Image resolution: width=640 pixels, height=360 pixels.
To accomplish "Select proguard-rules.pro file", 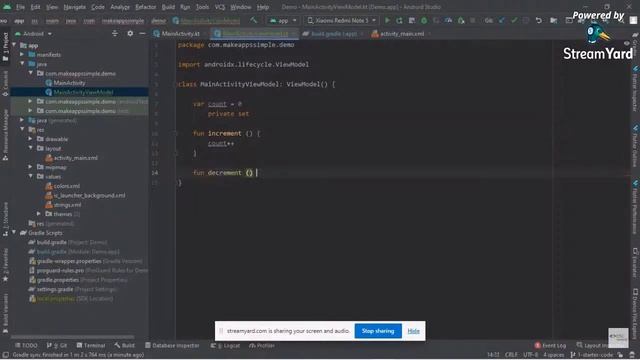I will coord(60,270).
